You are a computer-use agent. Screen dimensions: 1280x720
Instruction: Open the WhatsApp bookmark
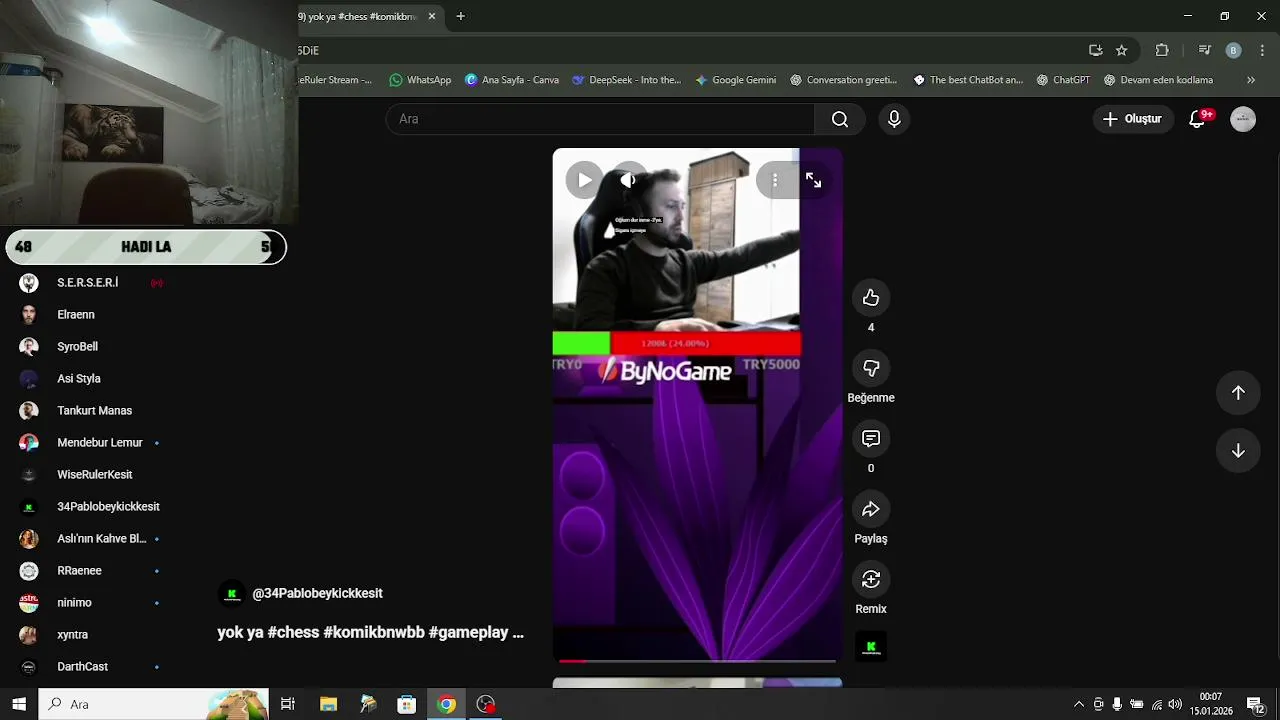[x=420, y=80]
